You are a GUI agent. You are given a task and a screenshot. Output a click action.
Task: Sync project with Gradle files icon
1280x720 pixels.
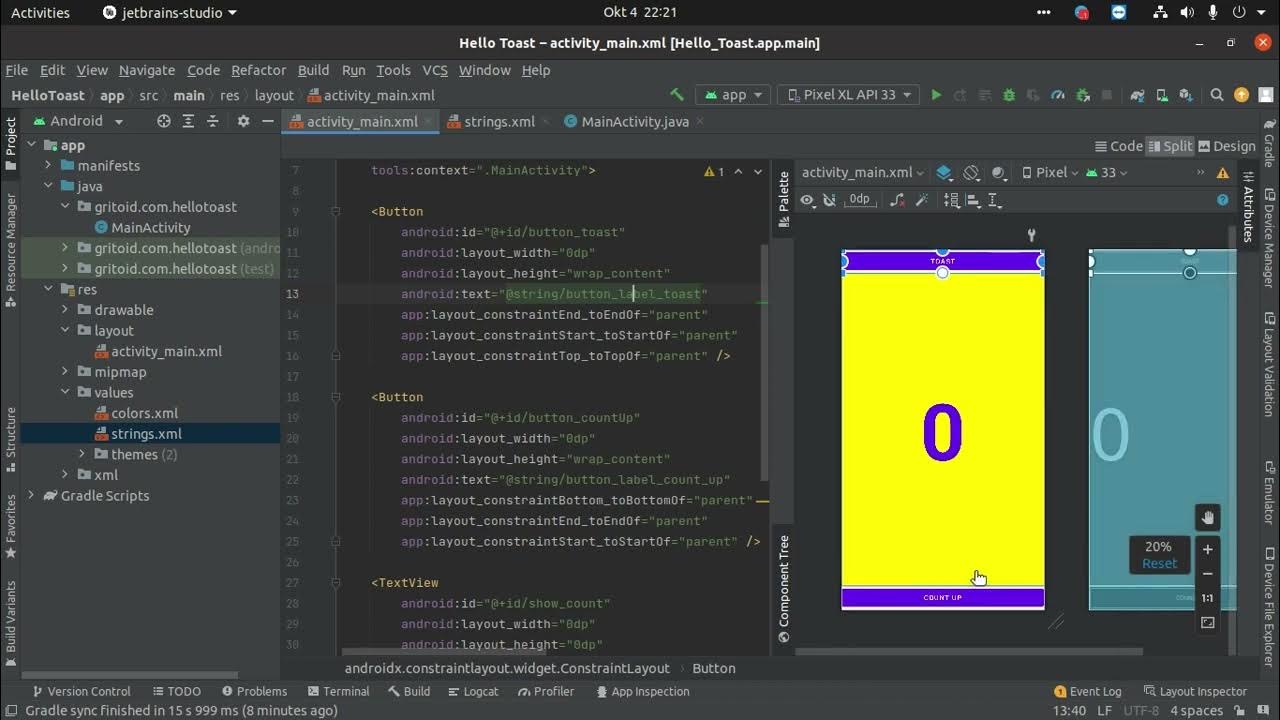pyautogui.click(x=1137, y=95)
